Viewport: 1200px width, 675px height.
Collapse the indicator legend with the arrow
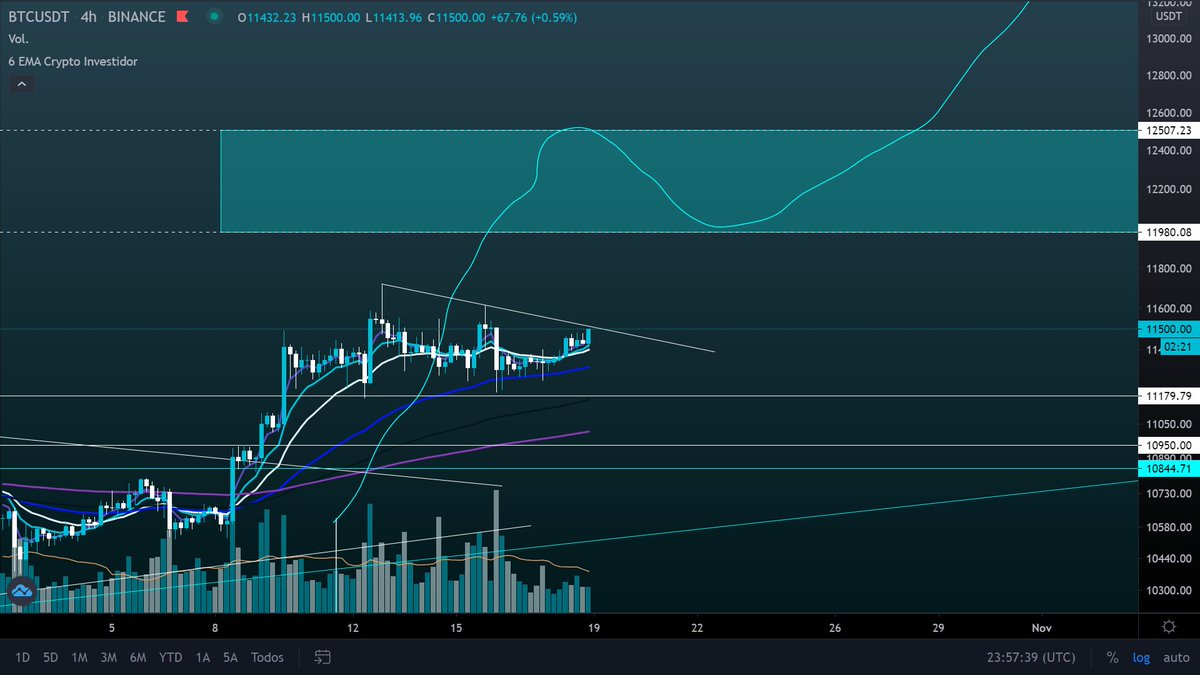click(x=21, y=85)
